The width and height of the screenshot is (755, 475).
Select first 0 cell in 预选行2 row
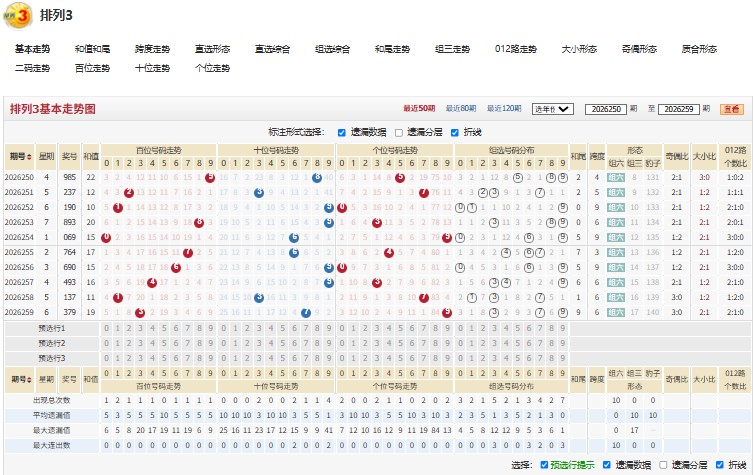[x=106, y=343]
